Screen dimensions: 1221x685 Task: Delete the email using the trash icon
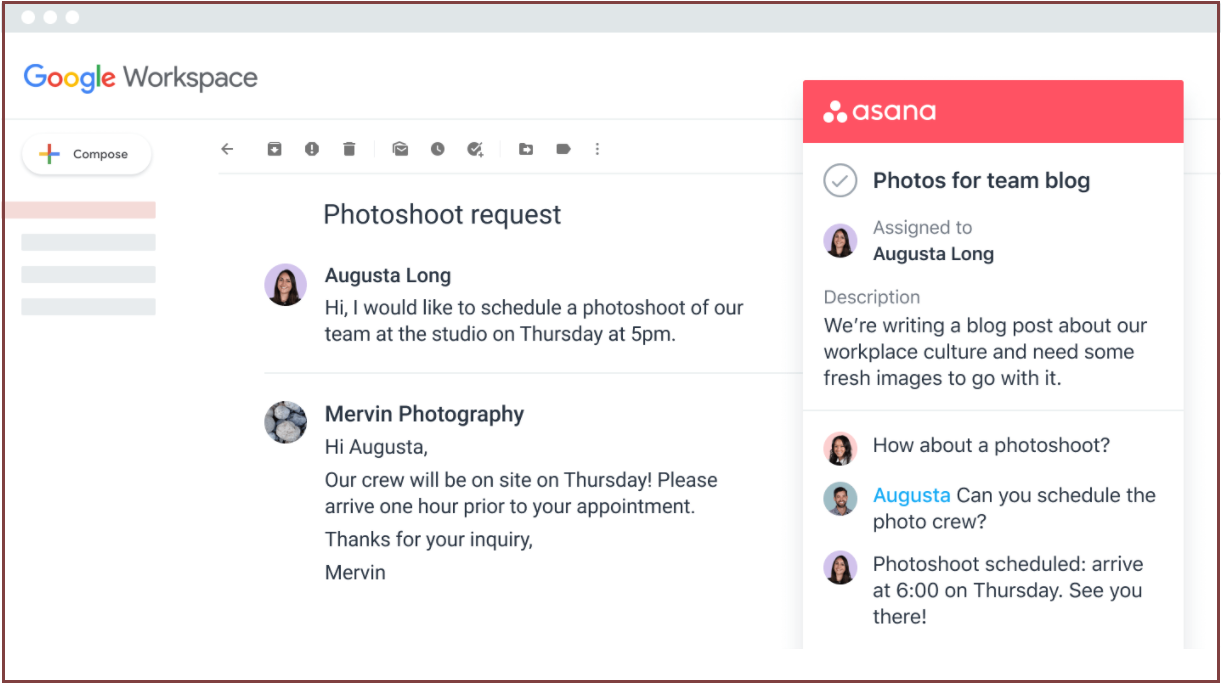(x=349, y=149)
